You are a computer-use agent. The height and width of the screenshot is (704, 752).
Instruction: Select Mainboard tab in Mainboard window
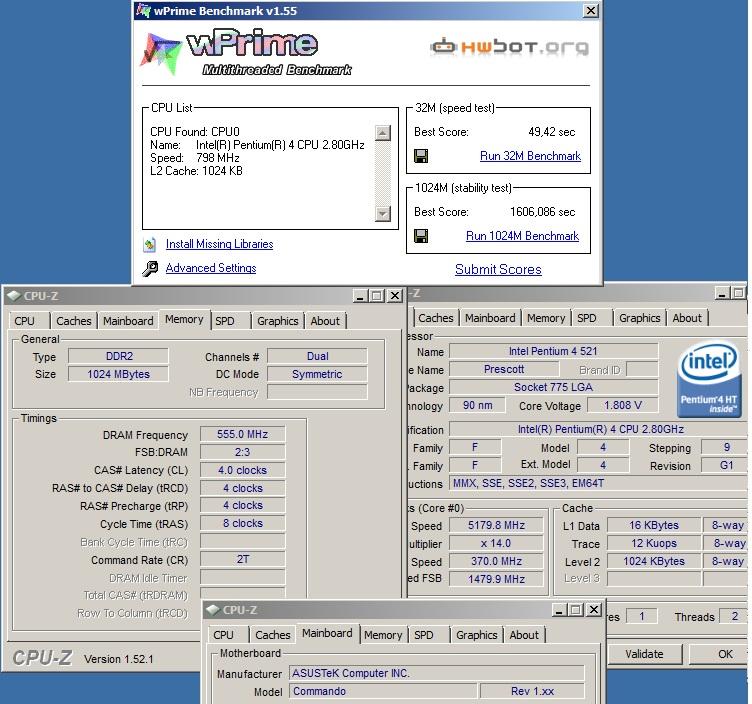click(x=327, y=634)
